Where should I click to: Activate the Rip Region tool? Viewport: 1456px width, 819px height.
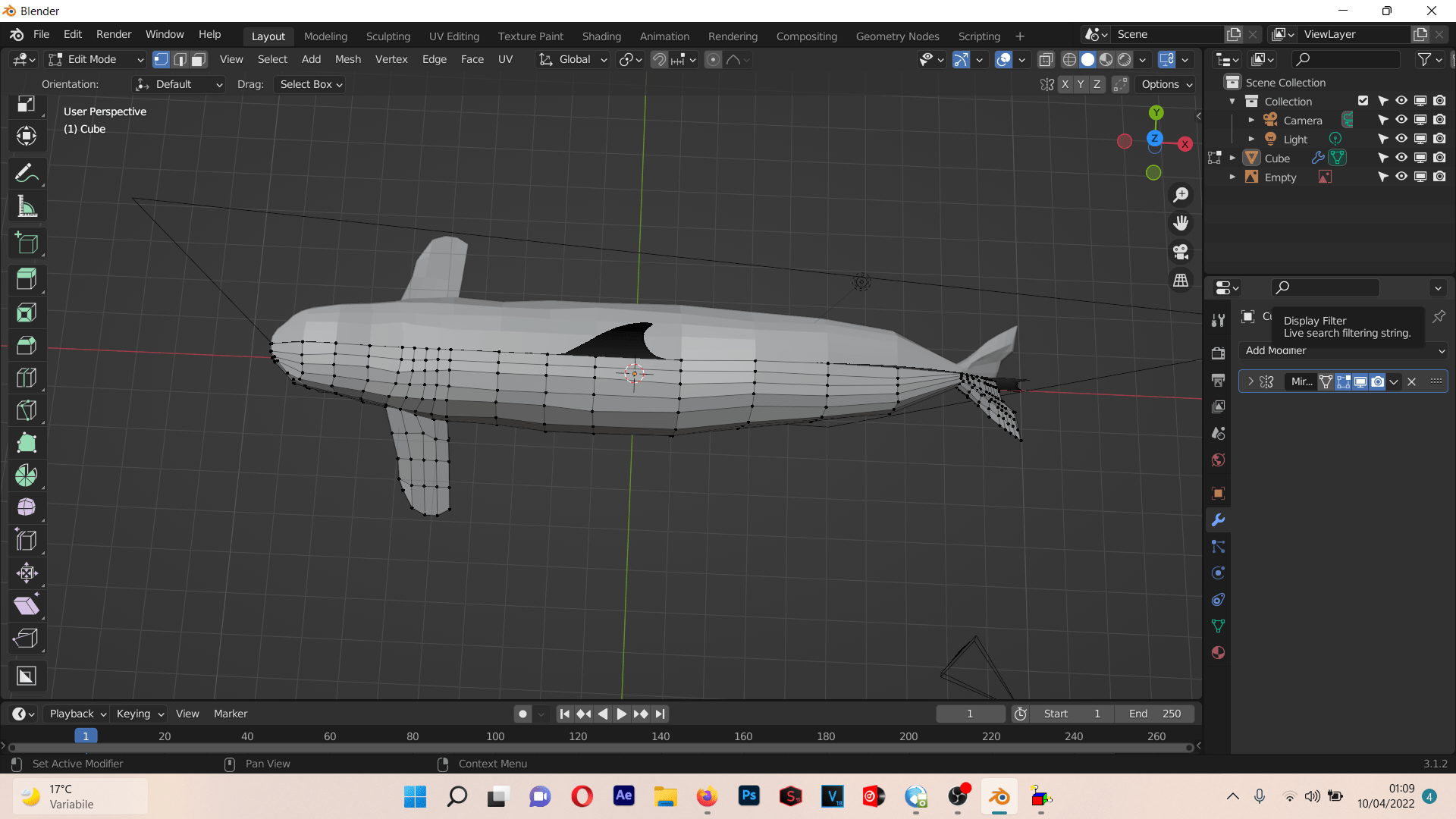click(27, 638)
